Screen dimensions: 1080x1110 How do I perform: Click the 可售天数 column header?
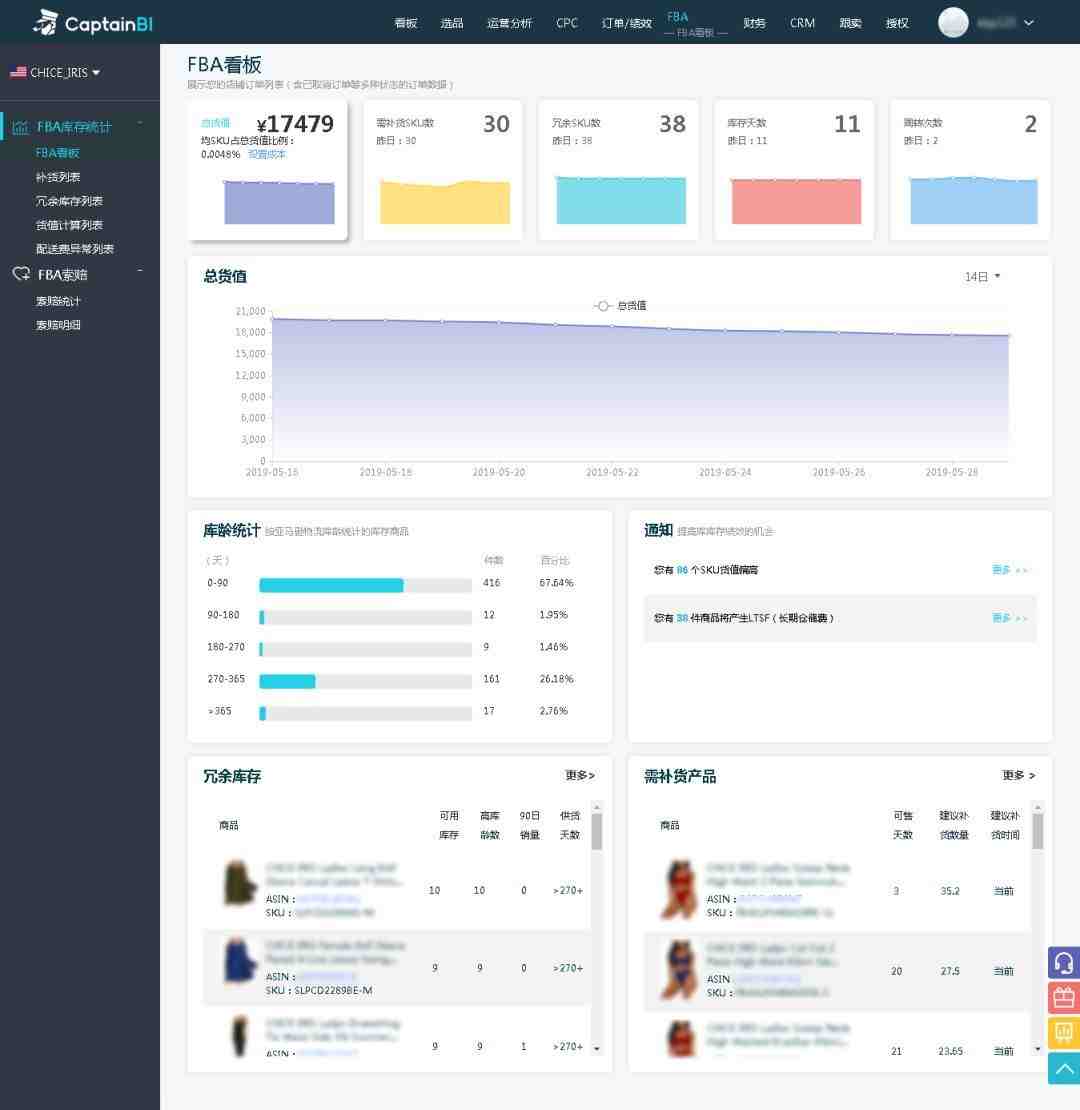click(902, 825)
